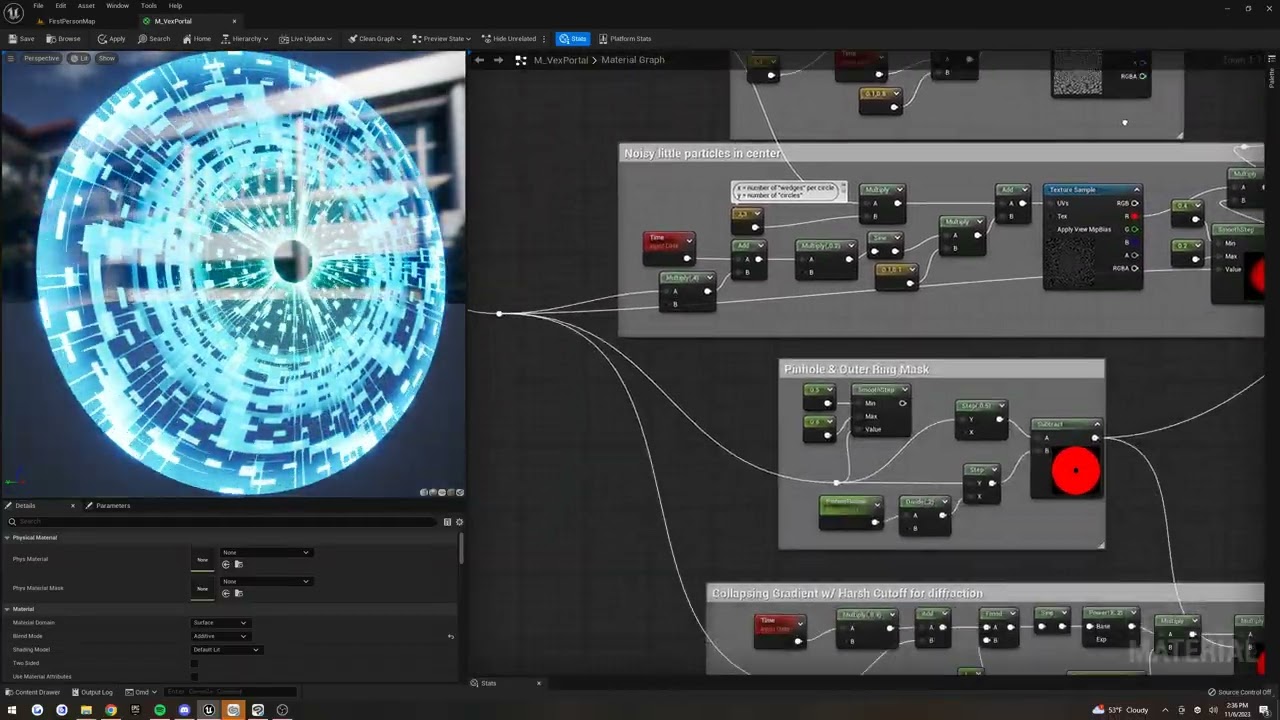Collapse the Texture Sample node preview
The width and height of the screenshot is (1280, 720).
[x=1136, y=190]
